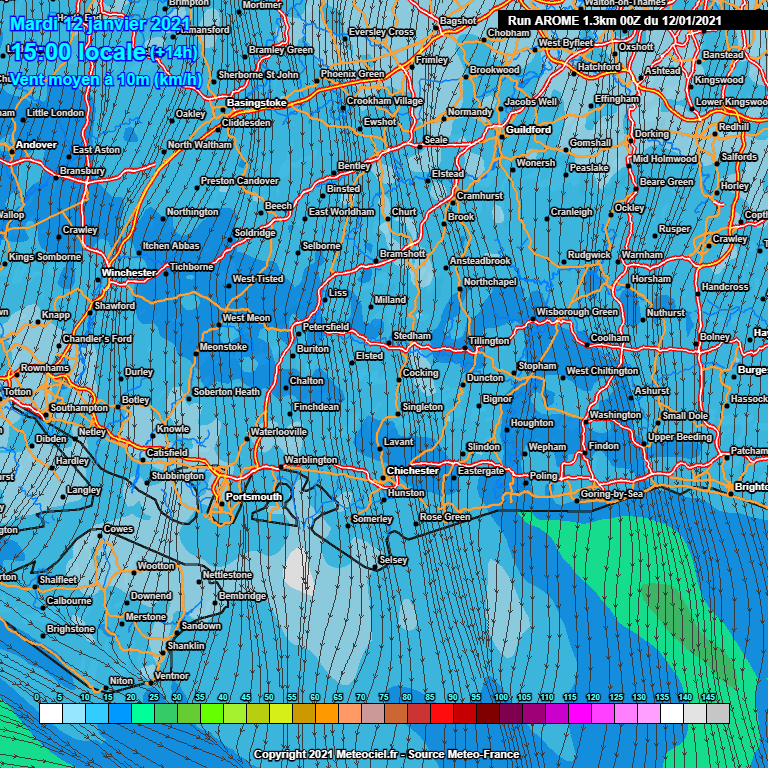Click the 'Andover' town label
This screenshot has height=768, width=768.
click(36, 145)
